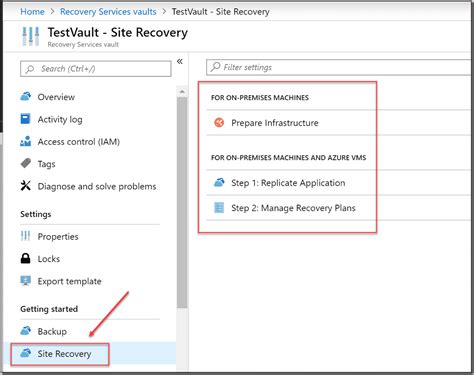Select the Site Recovery menu item
474x375 pixels.
(x=90, y=354)
